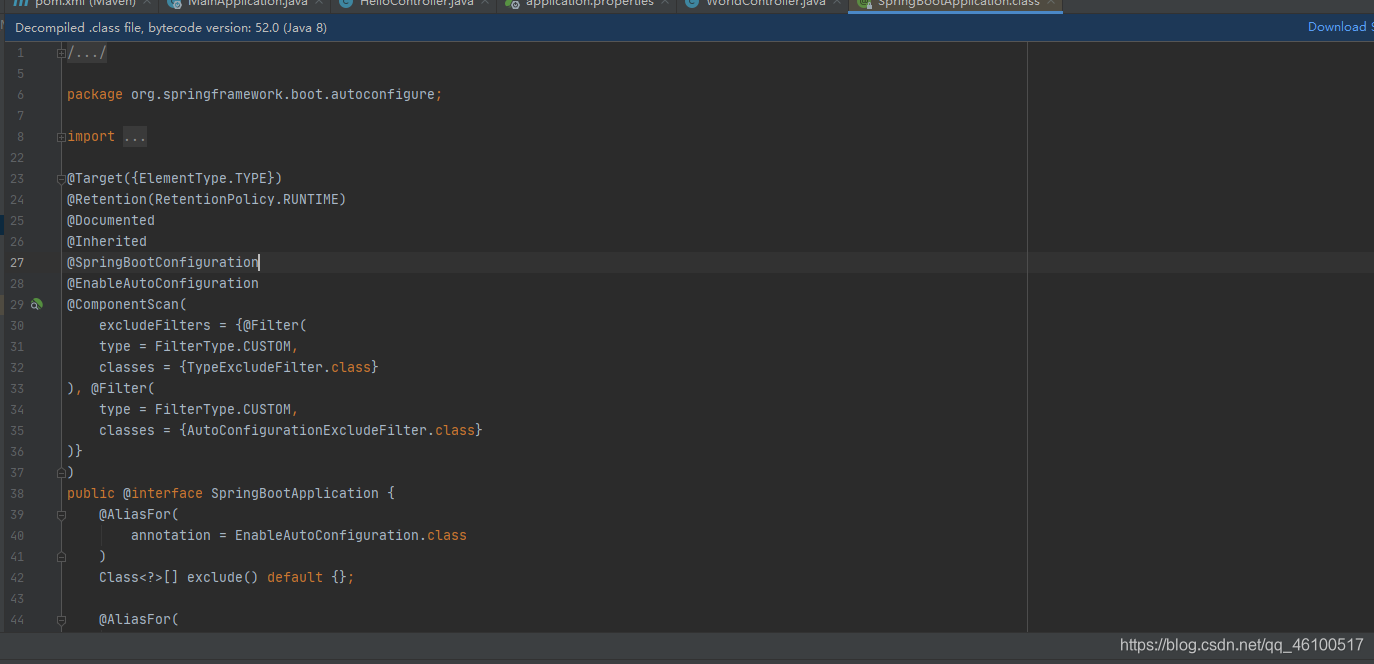Click the folded import '...' placeholder
The width and height of the screenshot is (1374, 664).
(x=135, y=137)
